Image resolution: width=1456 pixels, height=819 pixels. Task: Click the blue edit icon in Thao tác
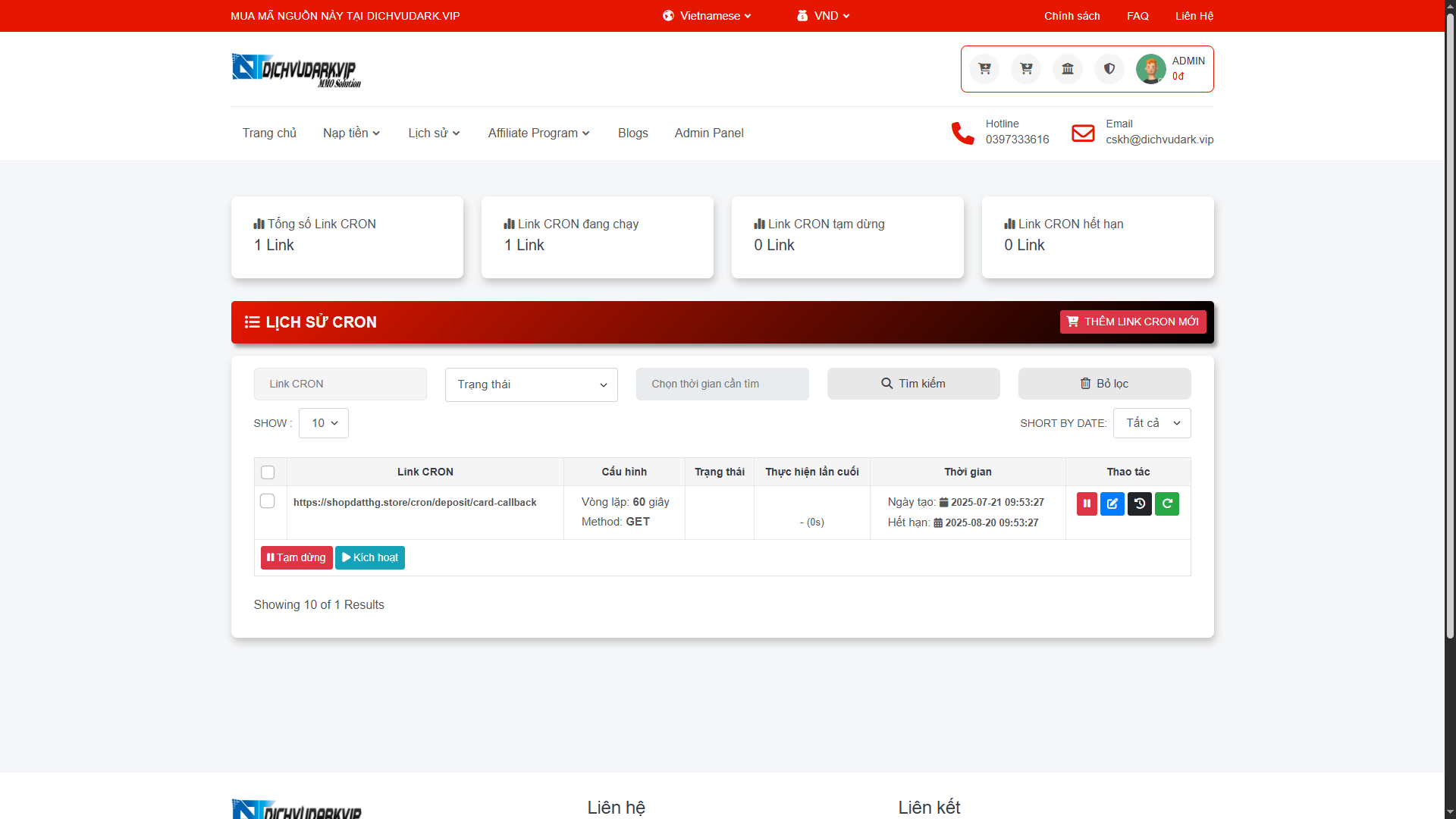1112,504
